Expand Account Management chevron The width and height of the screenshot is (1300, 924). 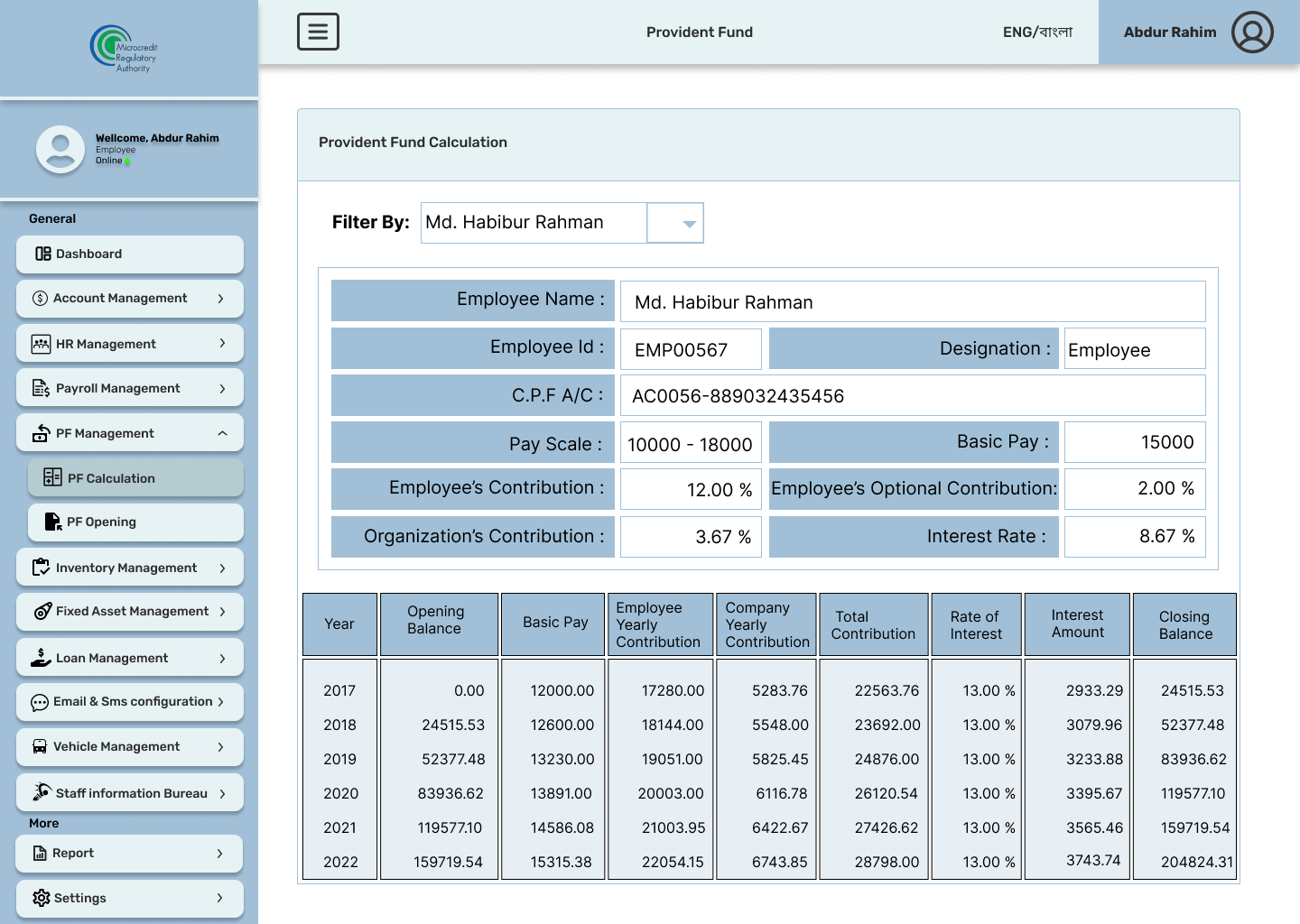pyautogui.click(x=220, y=298)
